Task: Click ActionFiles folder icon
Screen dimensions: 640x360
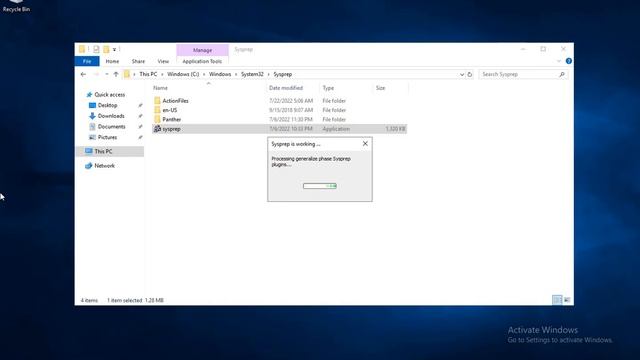Action: [x=157, y=100]
